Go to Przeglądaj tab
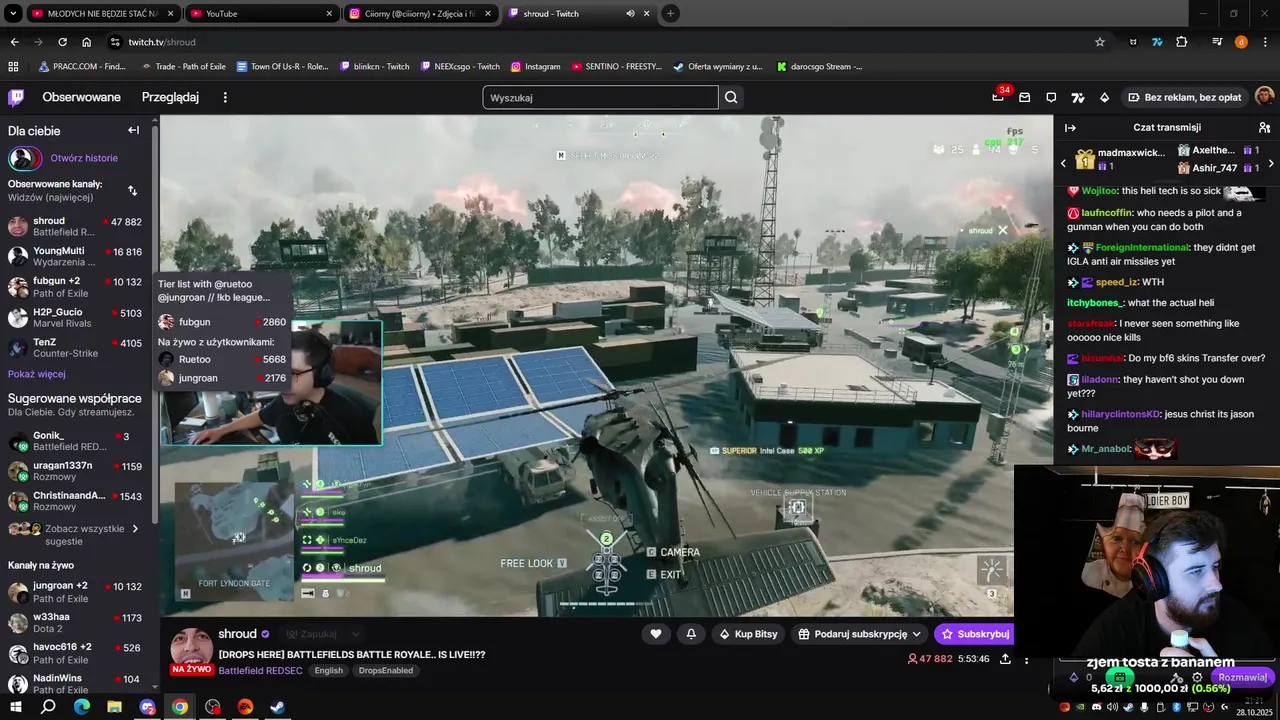The image size is (1280, 720). click(x=170, y=97)
